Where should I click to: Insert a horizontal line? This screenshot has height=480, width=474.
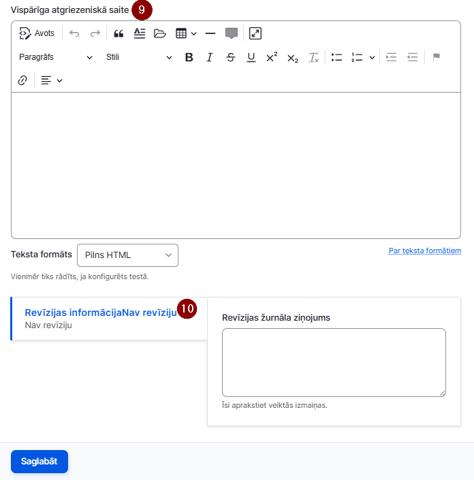(210, 33)
